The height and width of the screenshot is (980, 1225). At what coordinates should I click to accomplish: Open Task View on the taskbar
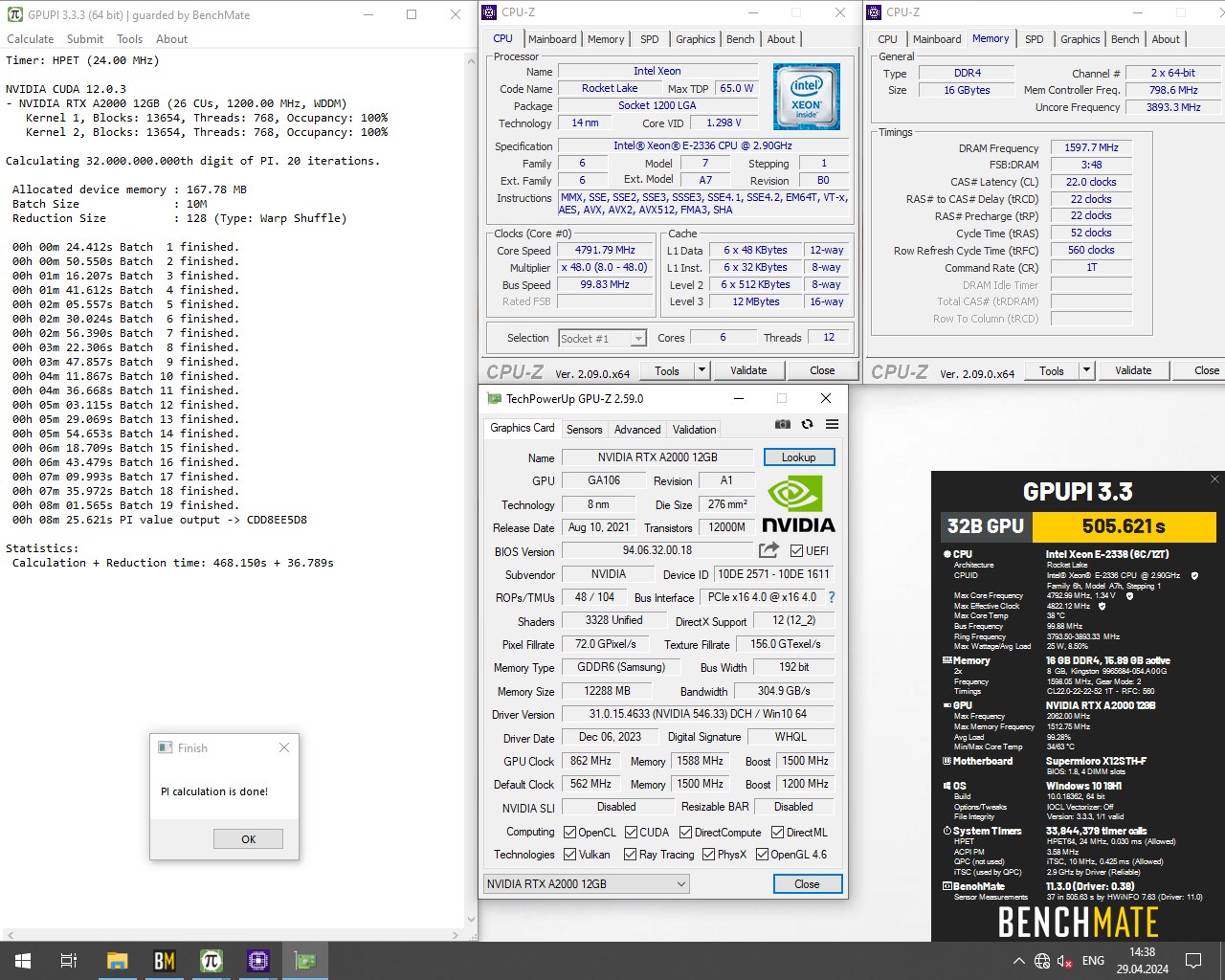69,961
